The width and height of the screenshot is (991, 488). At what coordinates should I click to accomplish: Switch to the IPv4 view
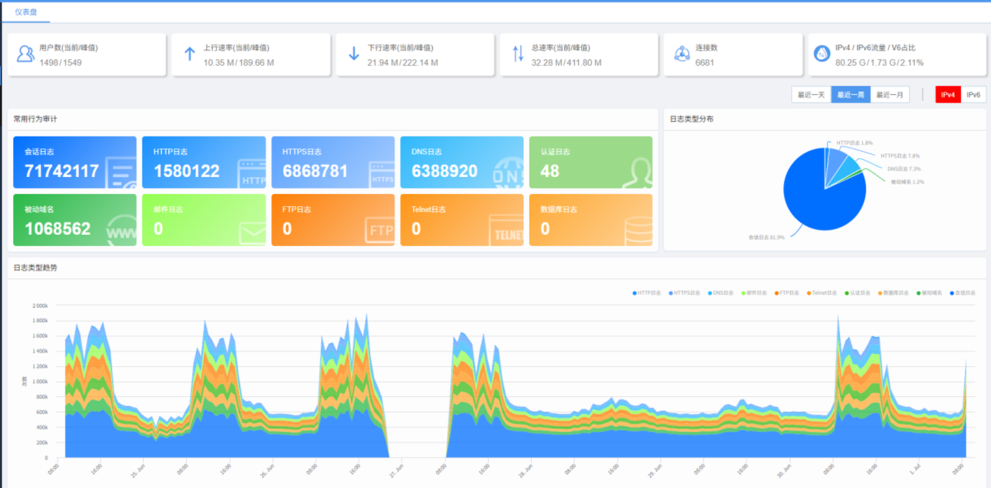(x=948, y=95)
